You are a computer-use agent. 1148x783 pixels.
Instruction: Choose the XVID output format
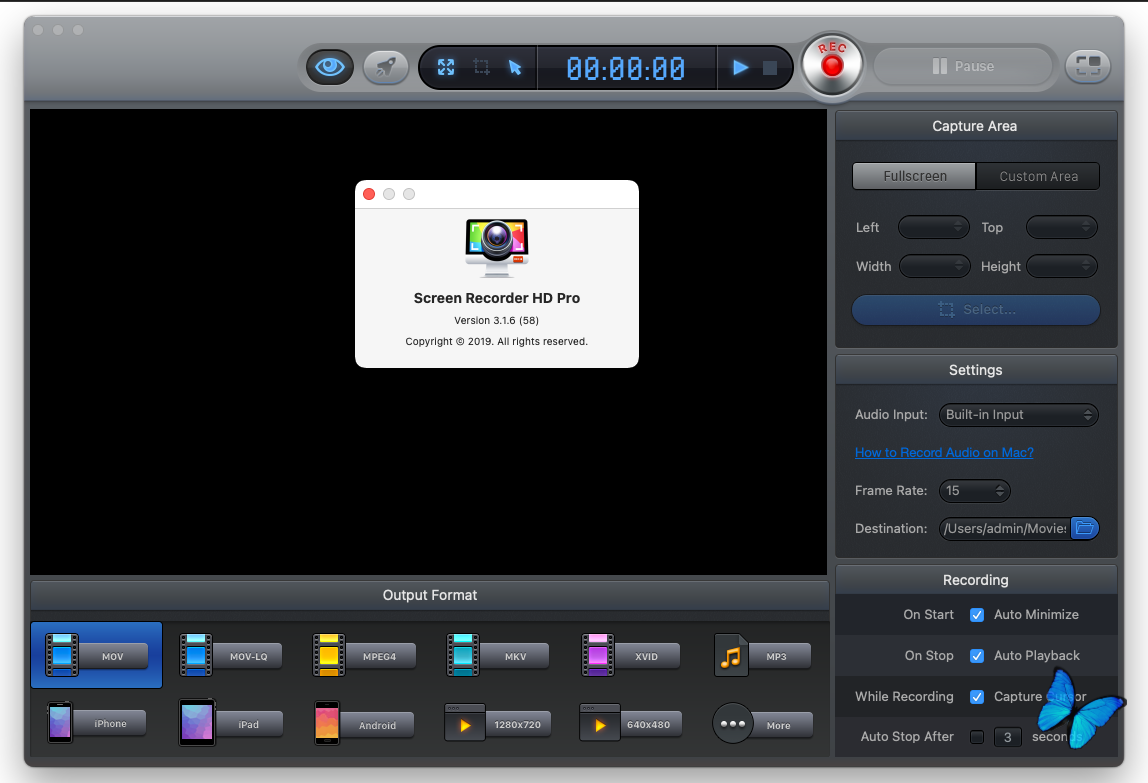[630, 655]
